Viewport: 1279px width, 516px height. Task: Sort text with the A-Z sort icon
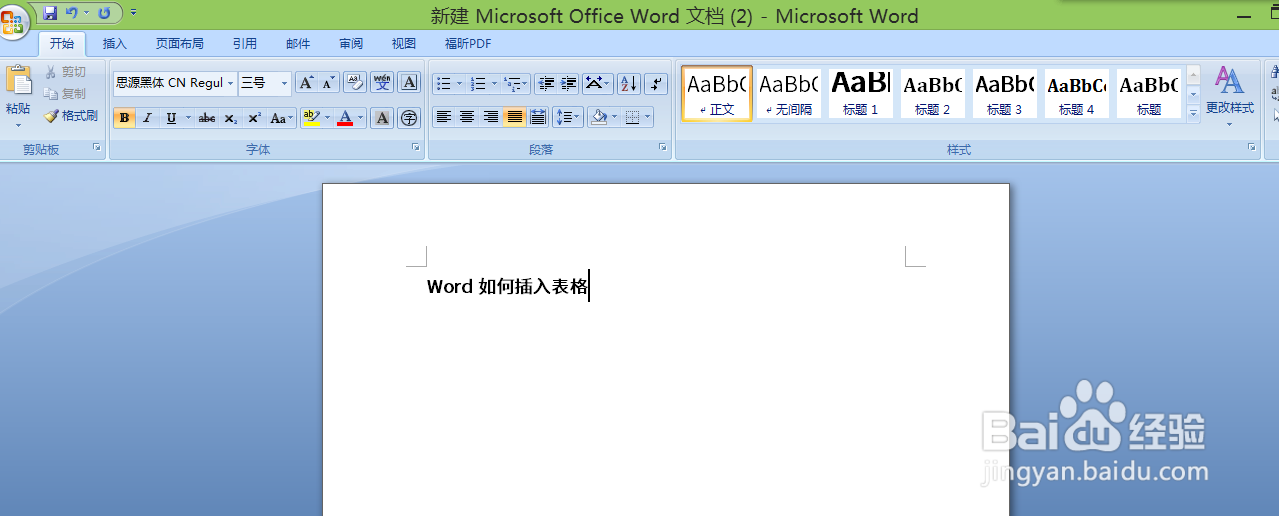point(629,83)
